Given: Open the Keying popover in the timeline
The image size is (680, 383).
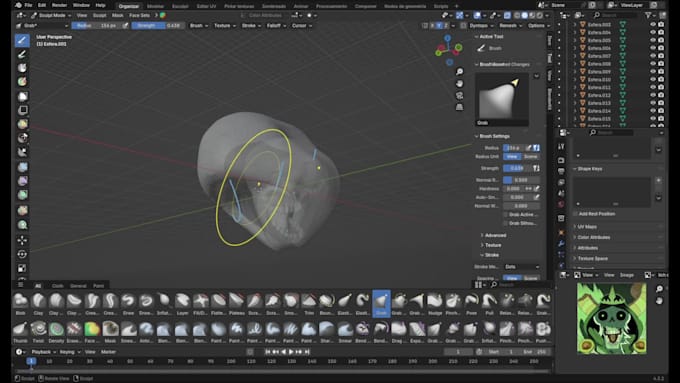Looking at the screenshot, I should (69, 352).
